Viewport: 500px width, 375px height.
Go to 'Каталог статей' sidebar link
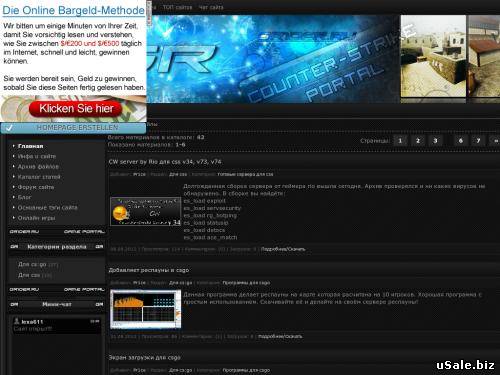pyautogui.click(x=39, y=177)
